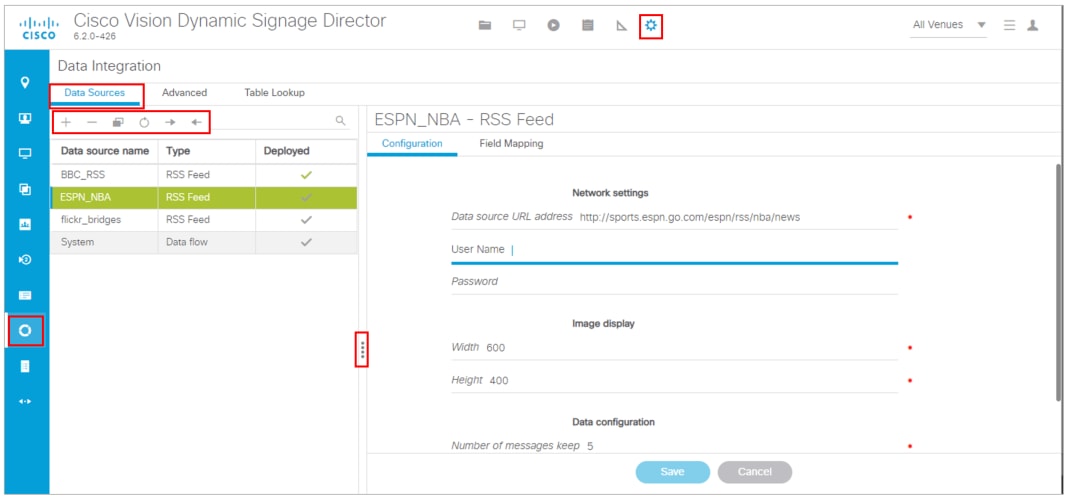Select the Configuration tab
The width and height of the screenshot is (1070, 502).
click(412, 144)
